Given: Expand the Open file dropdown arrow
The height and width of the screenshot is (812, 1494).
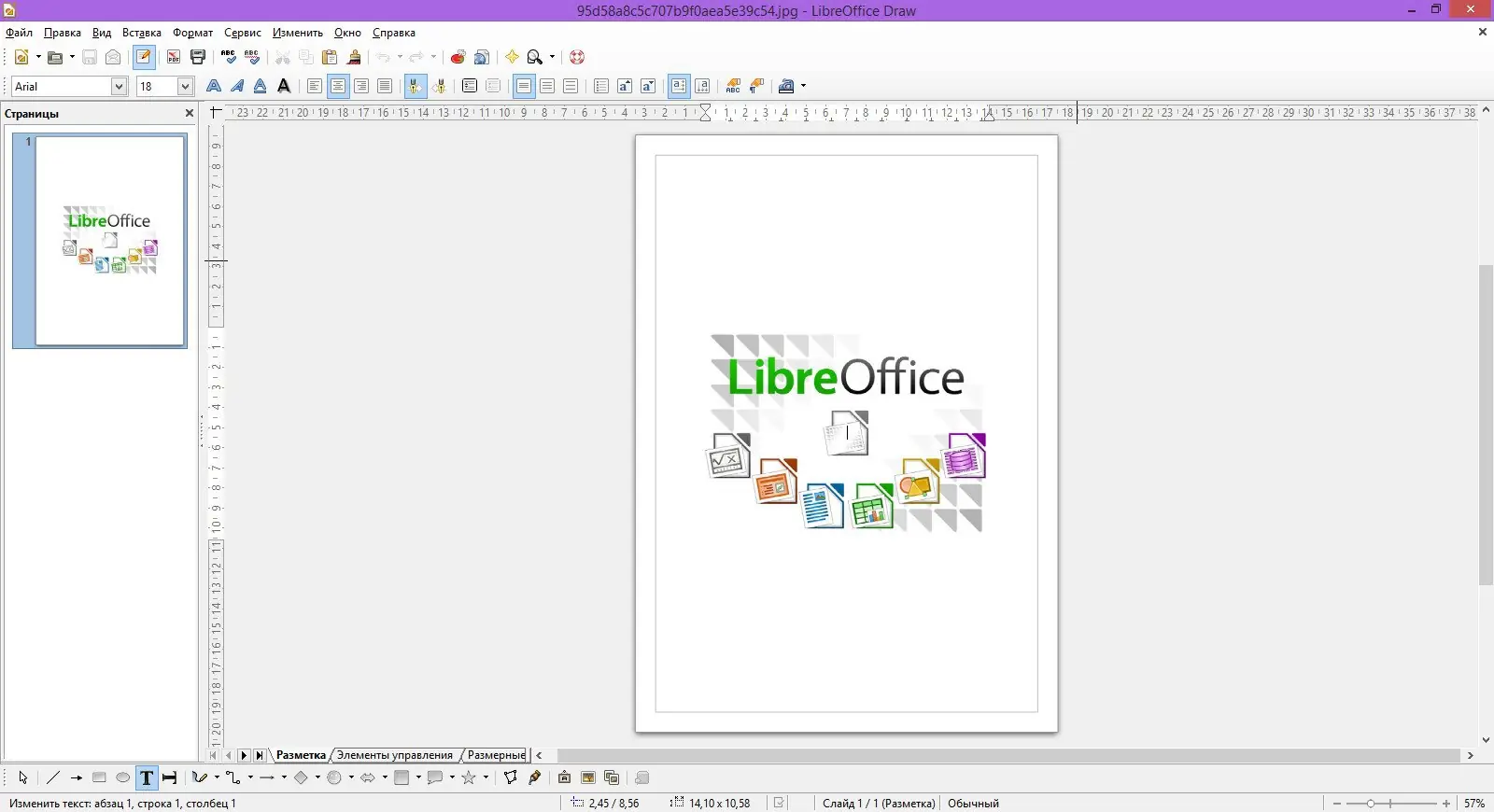Looking at the screenshot, I should [x=72, y=57].
